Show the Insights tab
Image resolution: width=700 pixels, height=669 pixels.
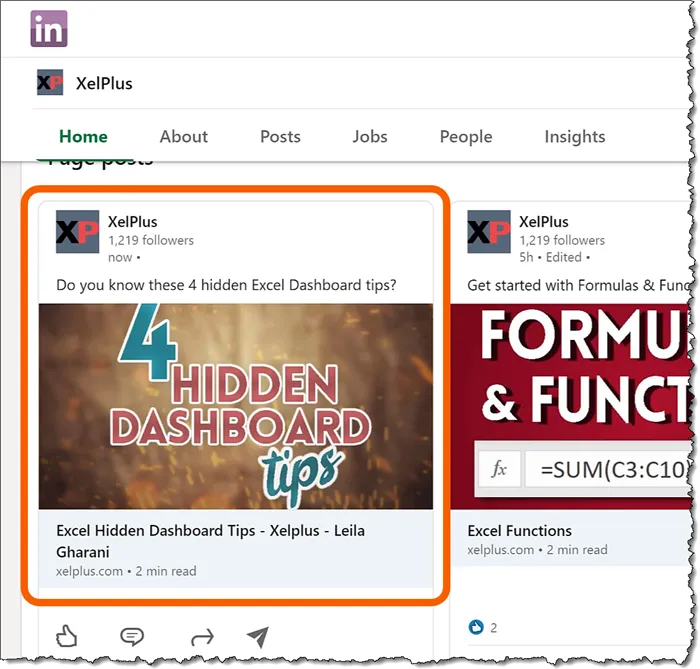point(574,137)
